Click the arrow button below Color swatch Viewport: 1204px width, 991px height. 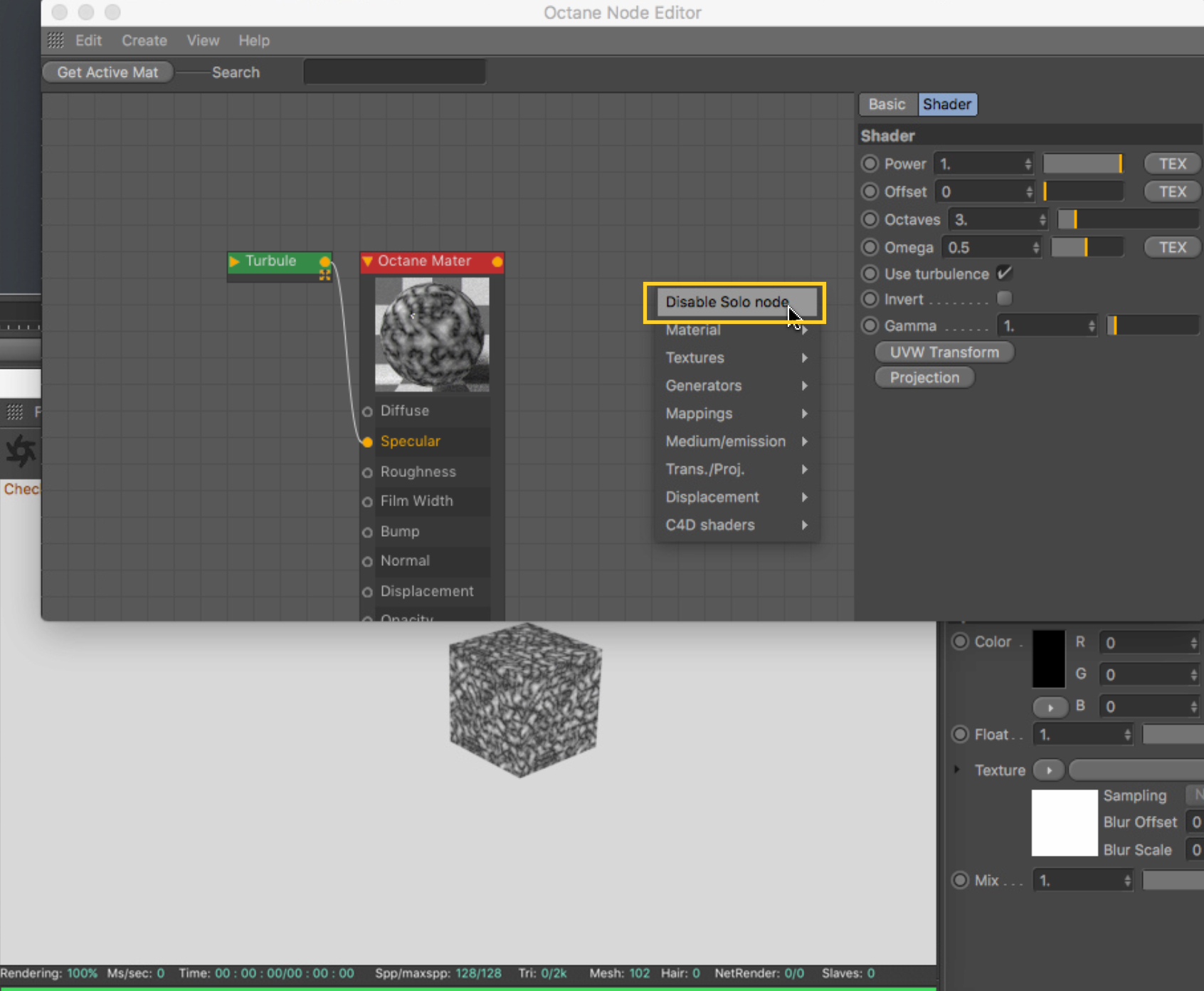(1050, 707)
